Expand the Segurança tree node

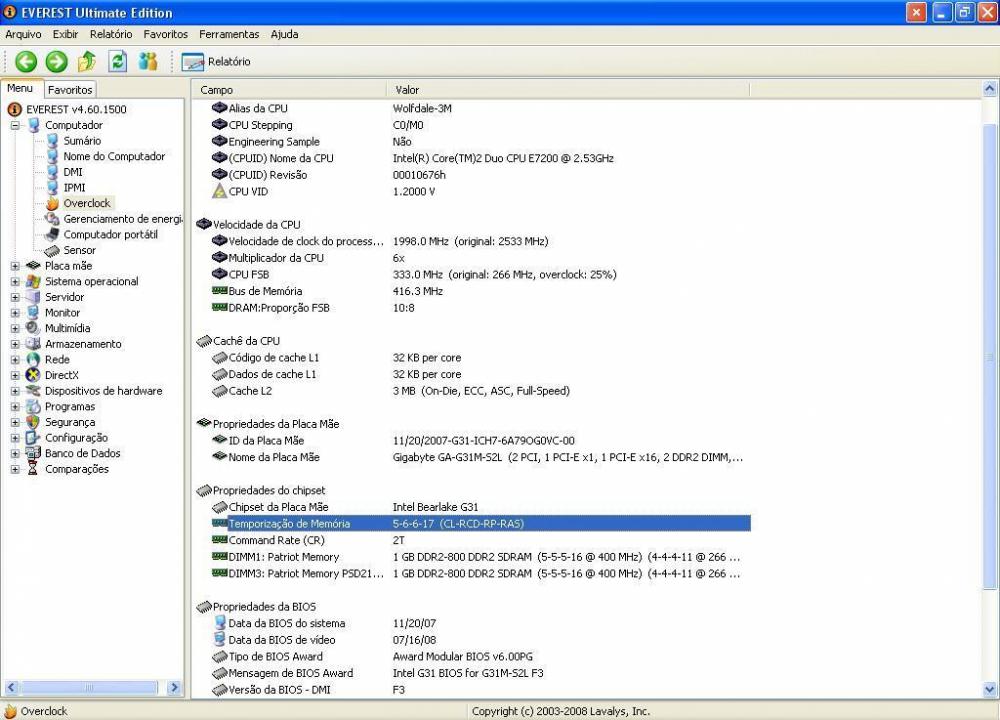pos(16,422)
